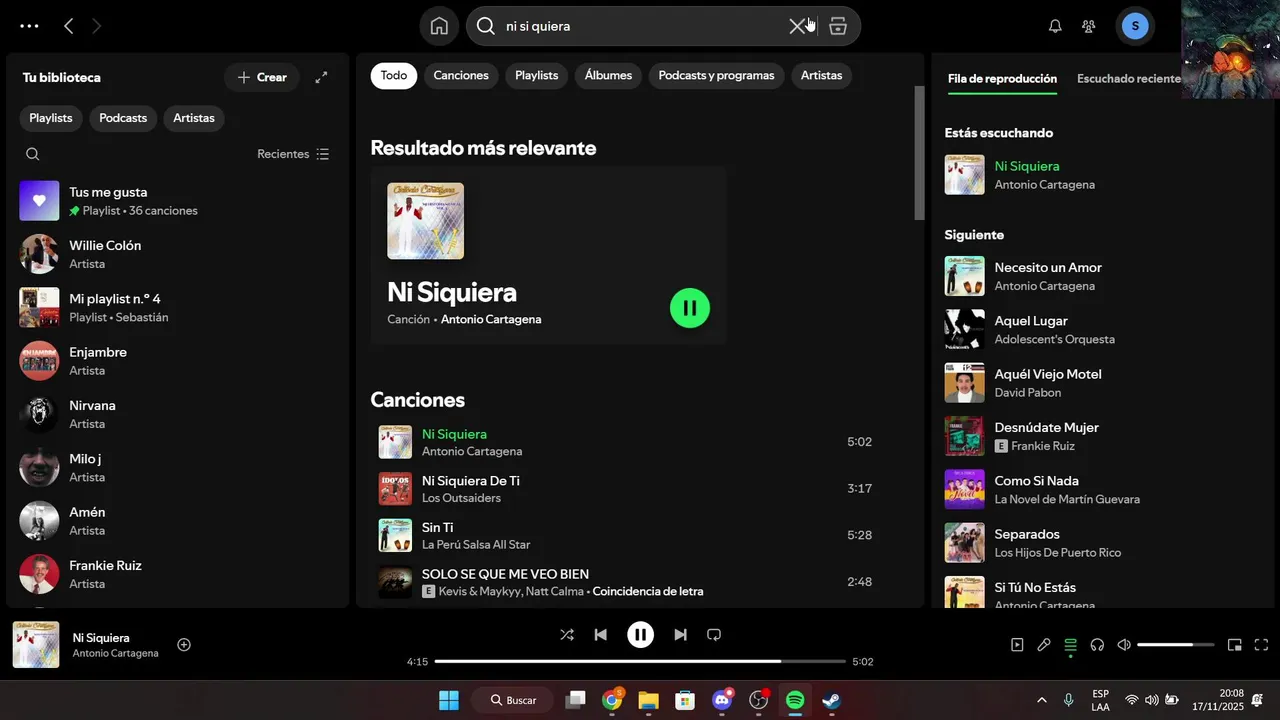Filter the library by Podcasts
Image resolution: width=1280 pixels, height=720 pixels.
coord(123,118)
